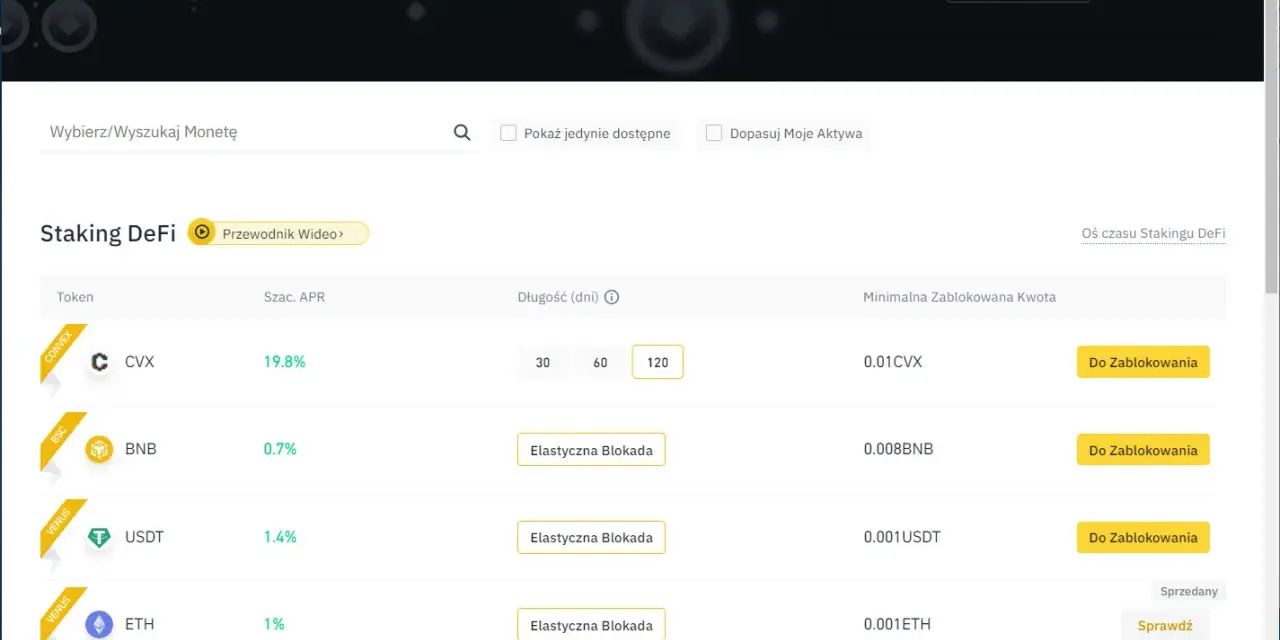Play the Przewodnik Wideo video icon
The width and height of the screenshot is (1280, 640).
coord(202,233)
